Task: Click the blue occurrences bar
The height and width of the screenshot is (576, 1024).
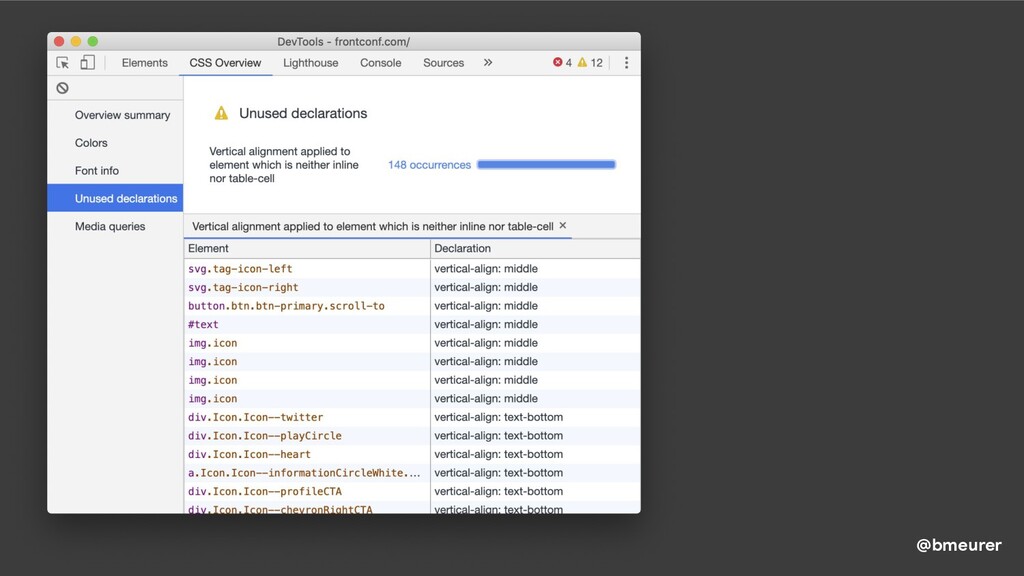Action: 546,165
